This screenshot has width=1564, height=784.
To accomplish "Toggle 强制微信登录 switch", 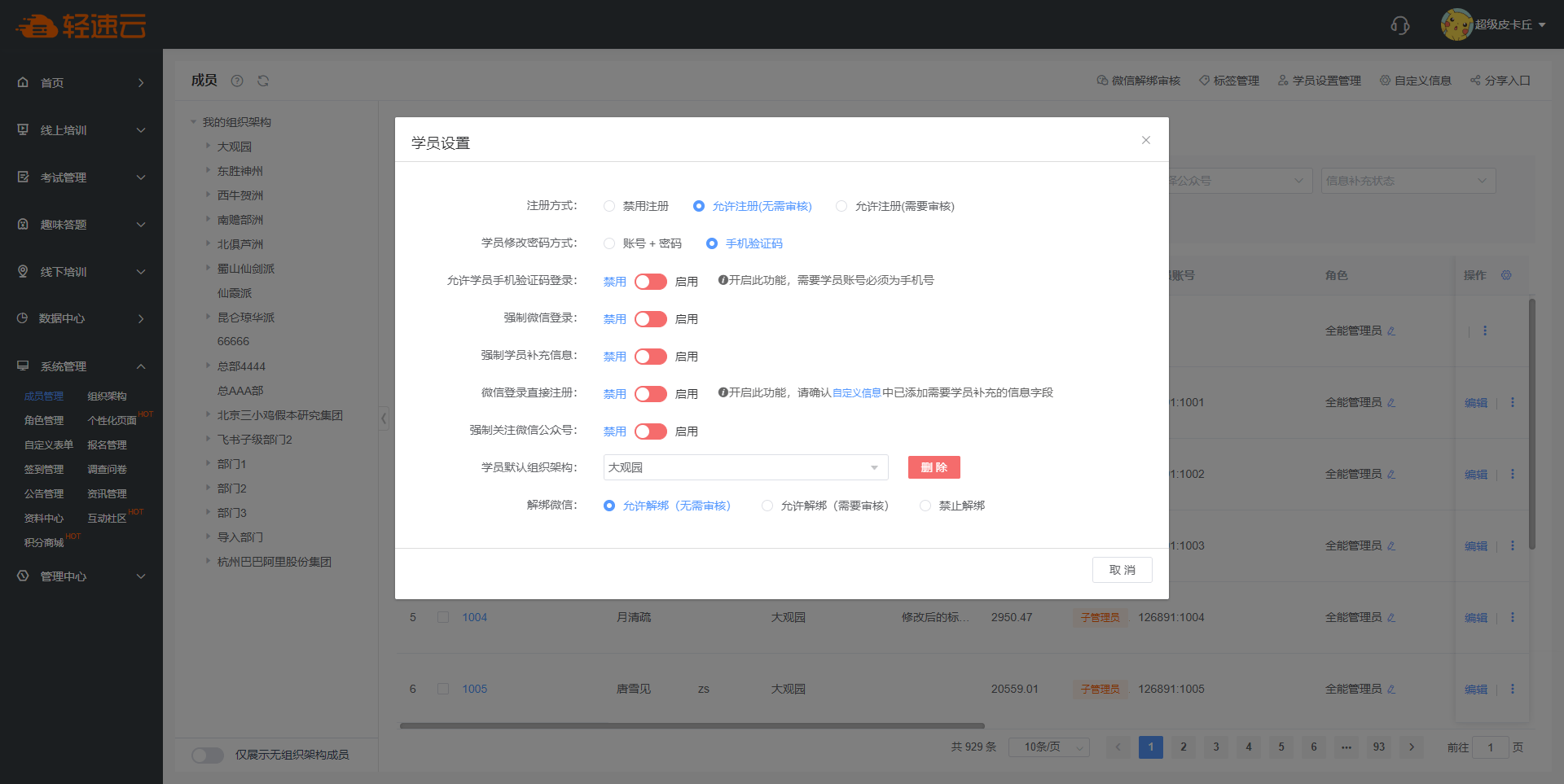I will [650, 319].
